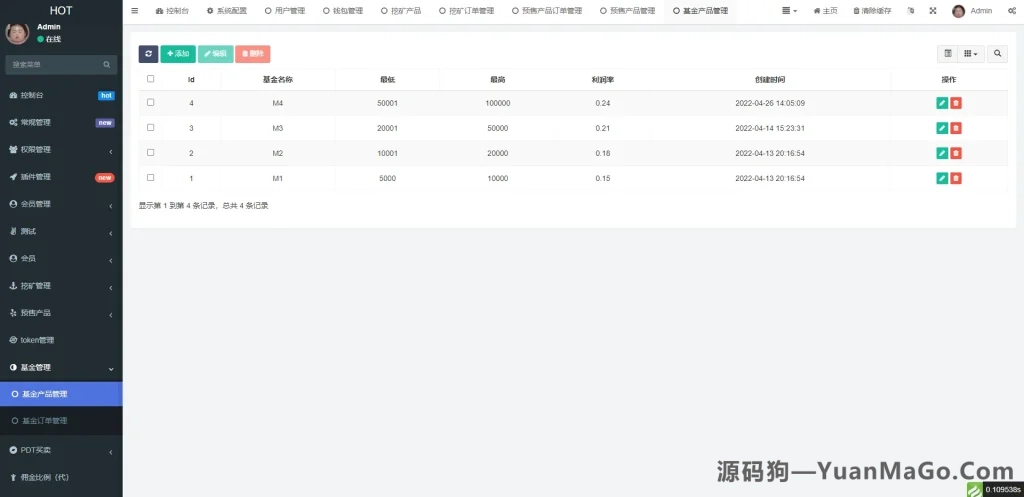The image size is (1024, 497).
Task: Switch to the 控制台 tab
Action: coord(172,11)
